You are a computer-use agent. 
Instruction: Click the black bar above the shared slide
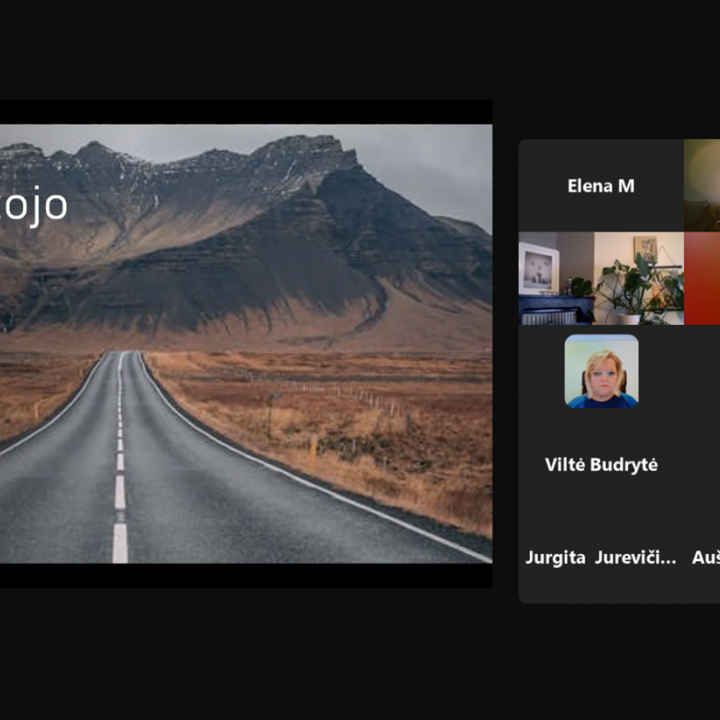[x=245, y=111]
